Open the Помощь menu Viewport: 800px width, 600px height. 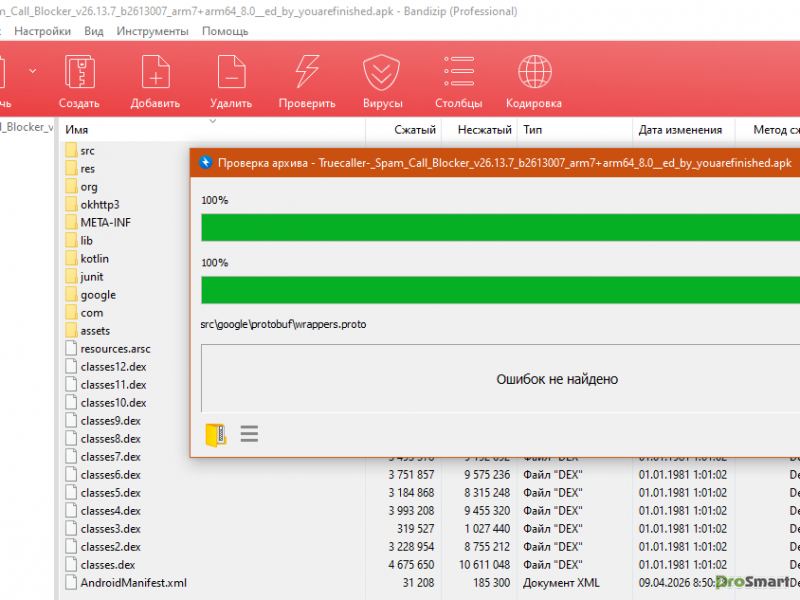pyautogui.click(x=225, y=31)
